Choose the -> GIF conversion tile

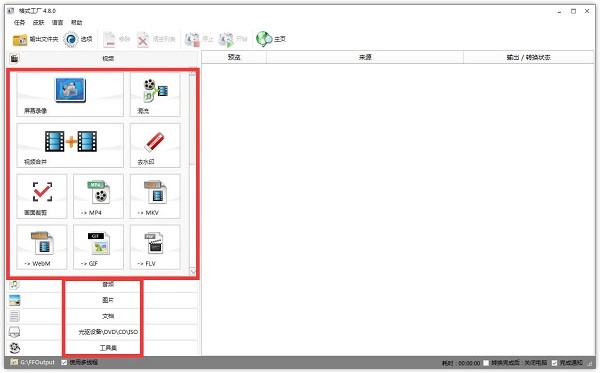(x=98, y=247)
